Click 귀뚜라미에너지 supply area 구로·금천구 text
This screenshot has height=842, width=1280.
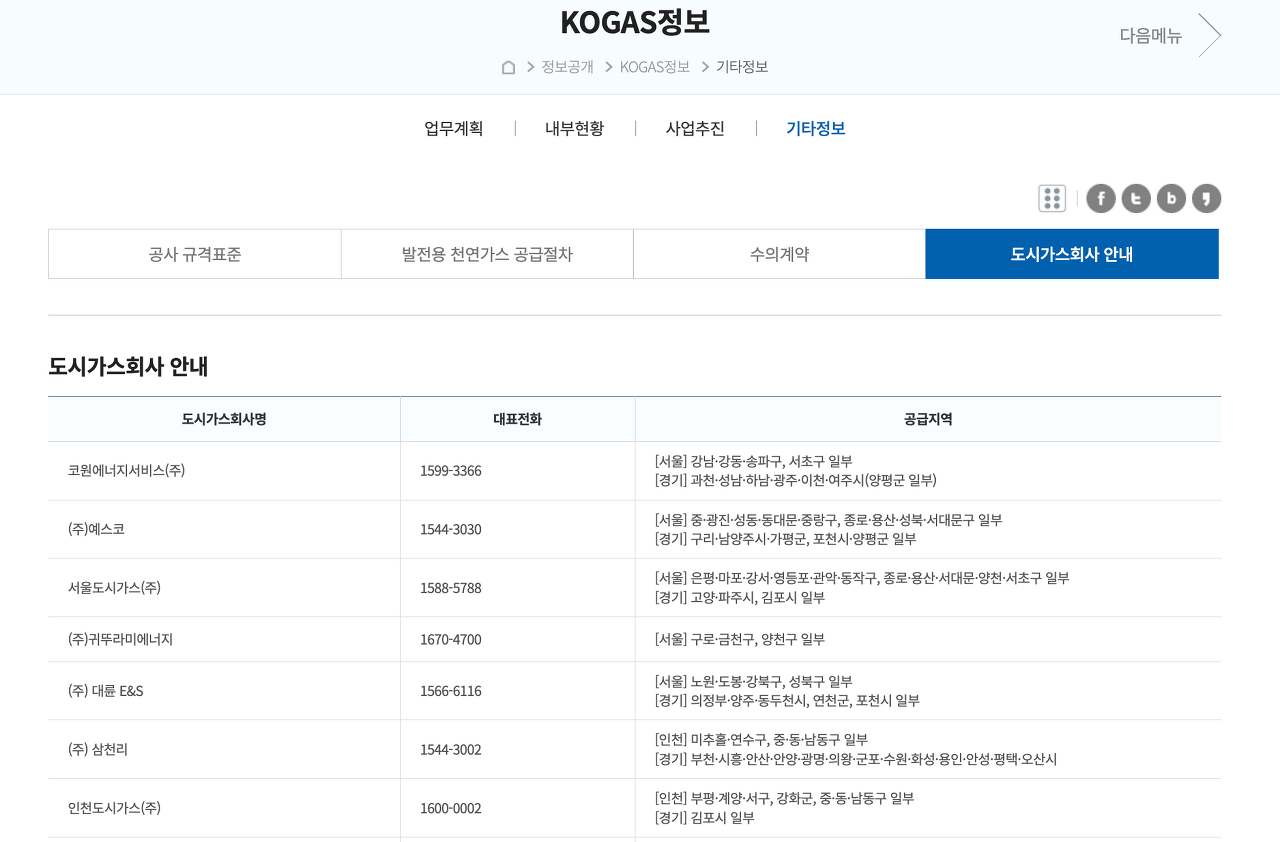coord(740,639)
